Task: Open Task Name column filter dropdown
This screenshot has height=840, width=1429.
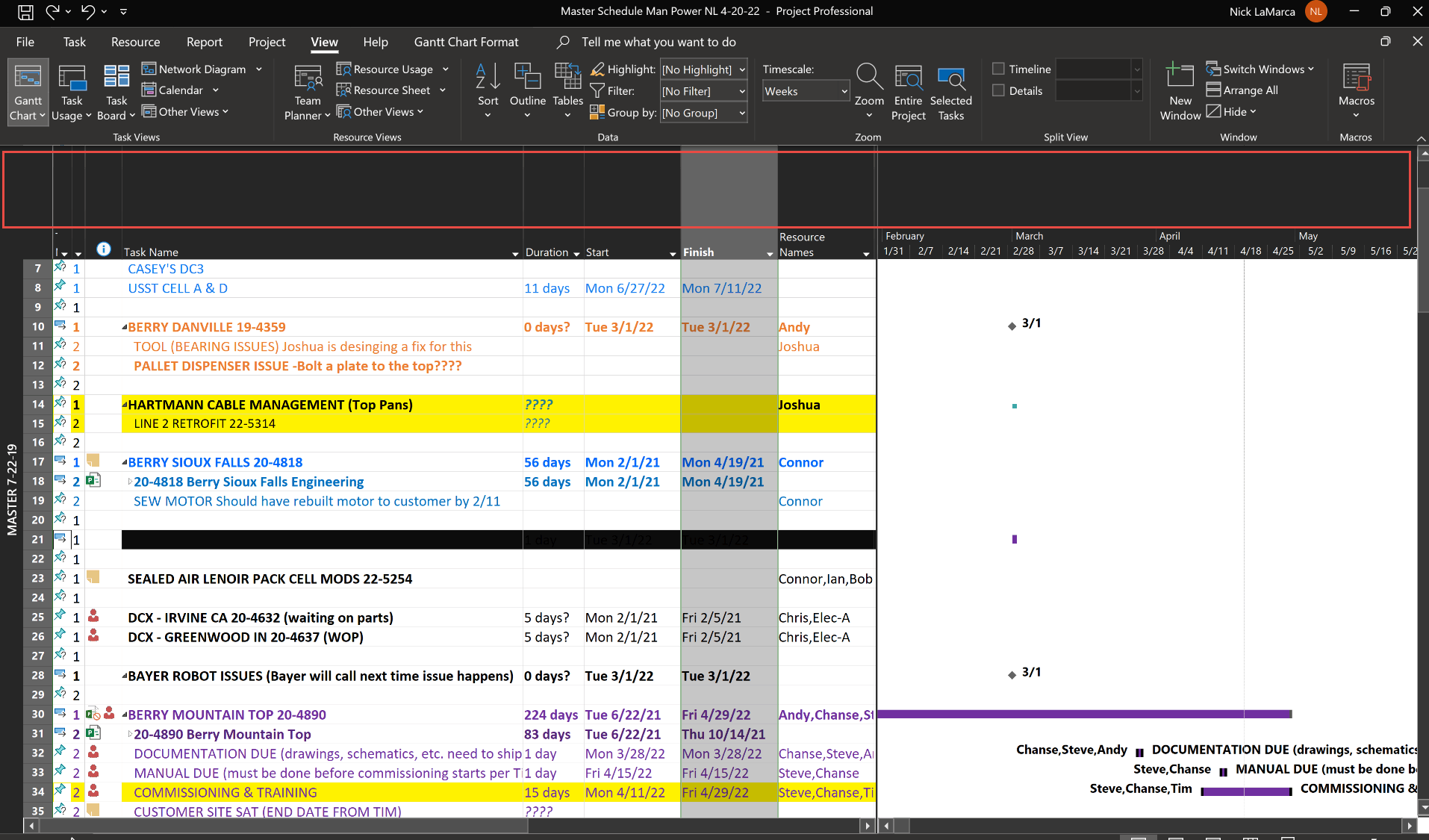Action: pyautogui.click(x=515, y=254)
